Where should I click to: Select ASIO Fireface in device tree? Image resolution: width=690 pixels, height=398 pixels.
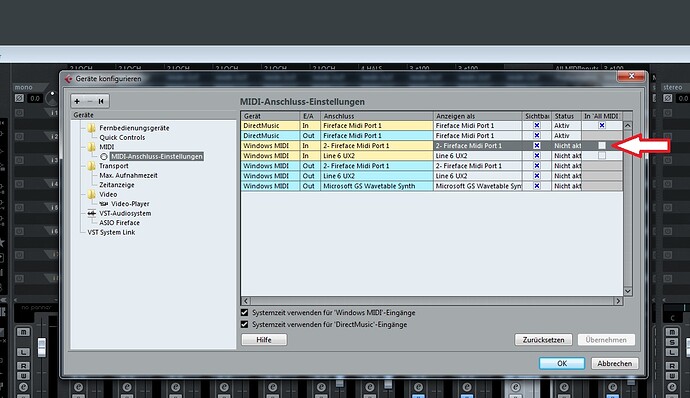coord(119,223)
